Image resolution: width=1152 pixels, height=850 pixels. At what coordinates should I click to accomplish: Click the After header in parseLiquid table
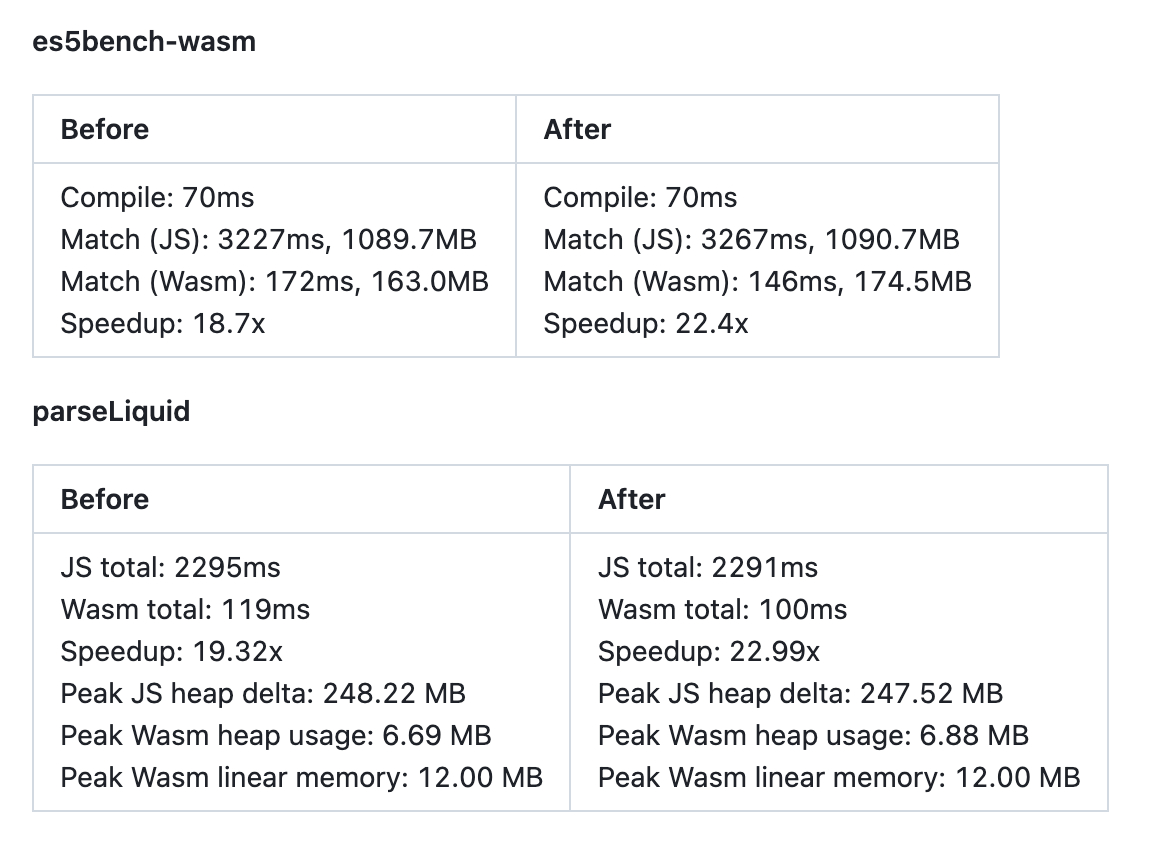pyautogui.click(x=631, y=499)
